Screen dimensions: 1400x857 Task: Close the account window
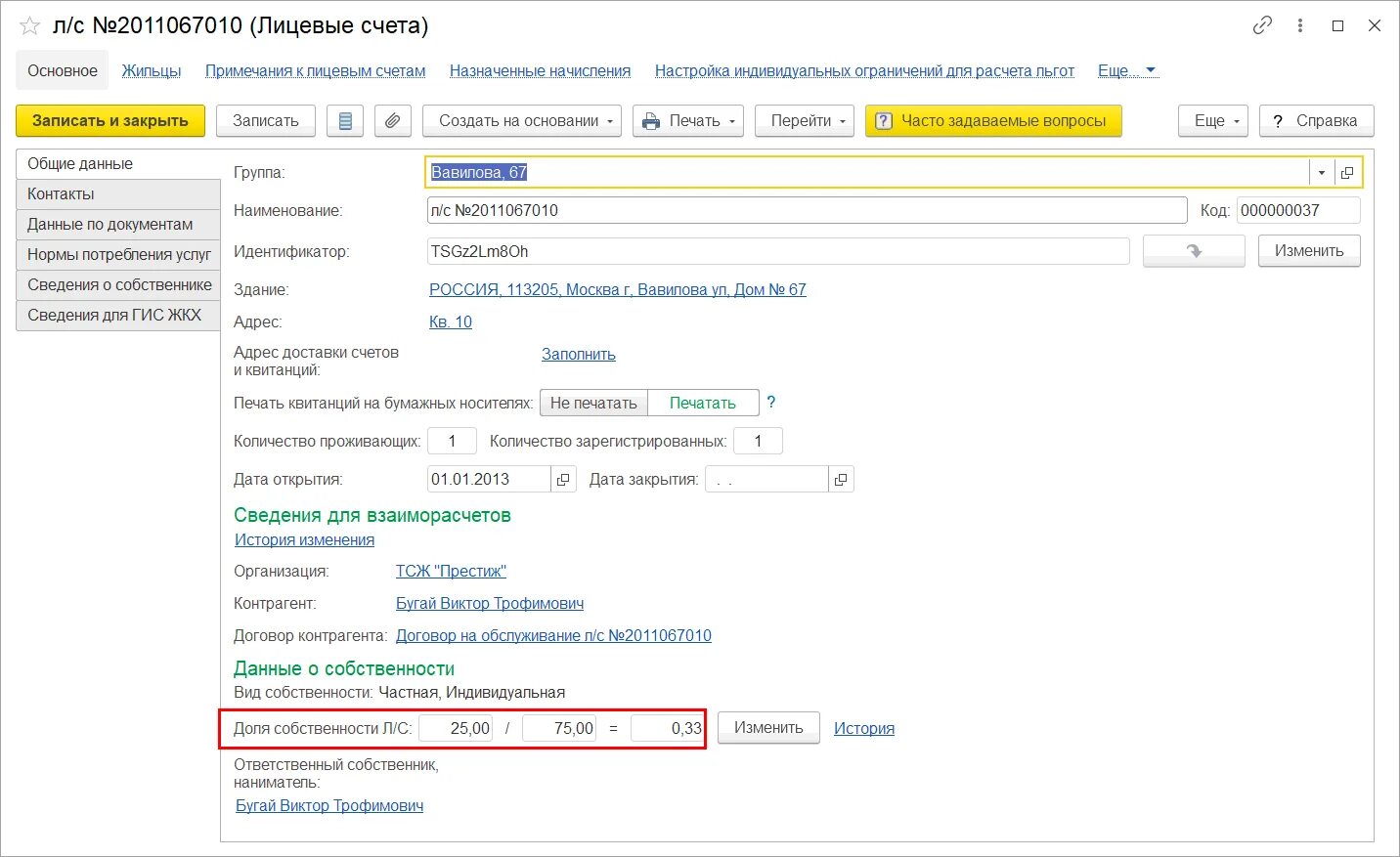coord(1374,25)
